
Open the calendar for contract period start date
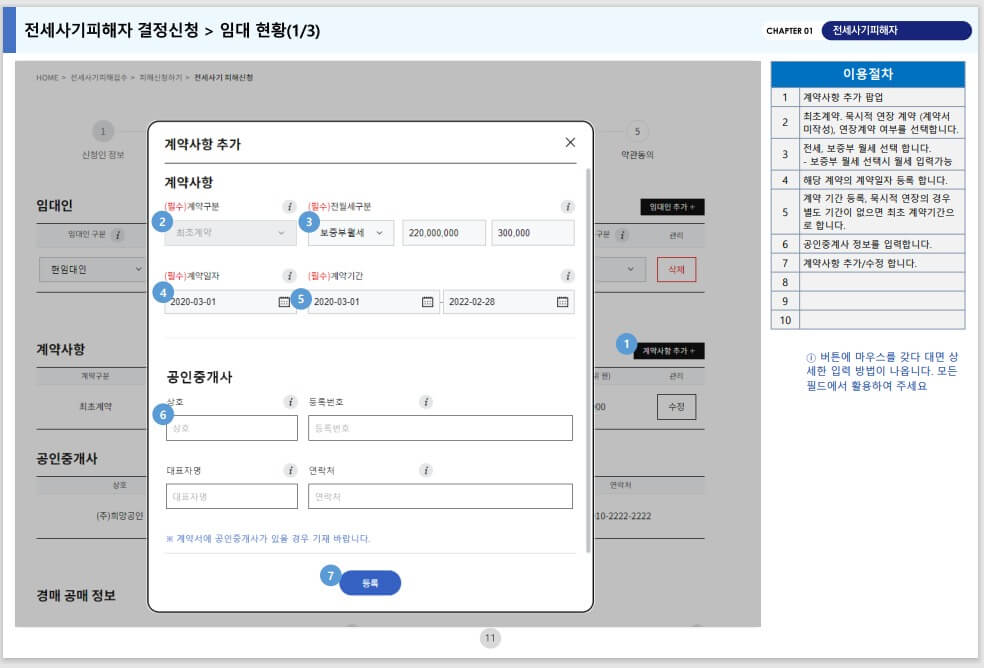(427, 301)
